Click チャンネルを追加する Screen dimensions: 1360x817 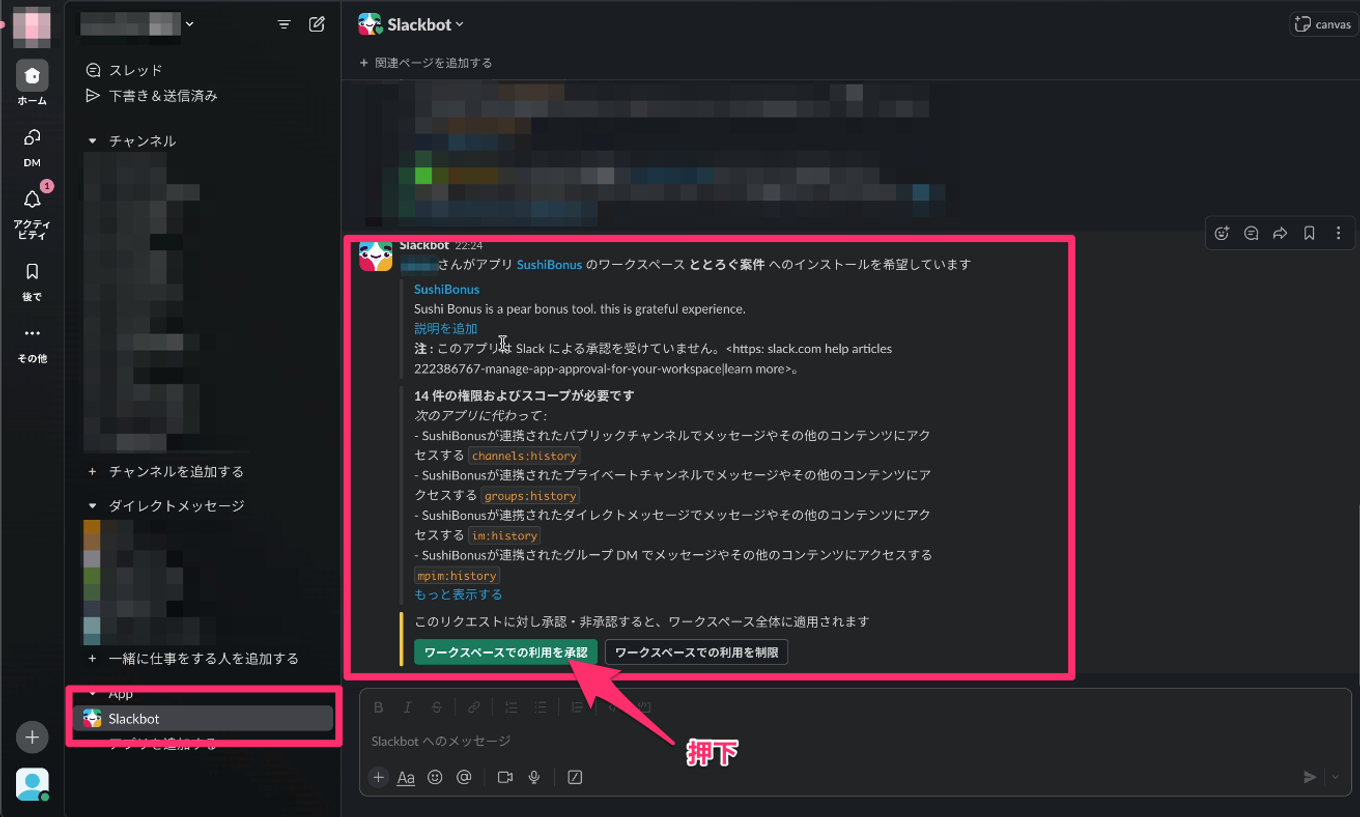coord(176,471)
